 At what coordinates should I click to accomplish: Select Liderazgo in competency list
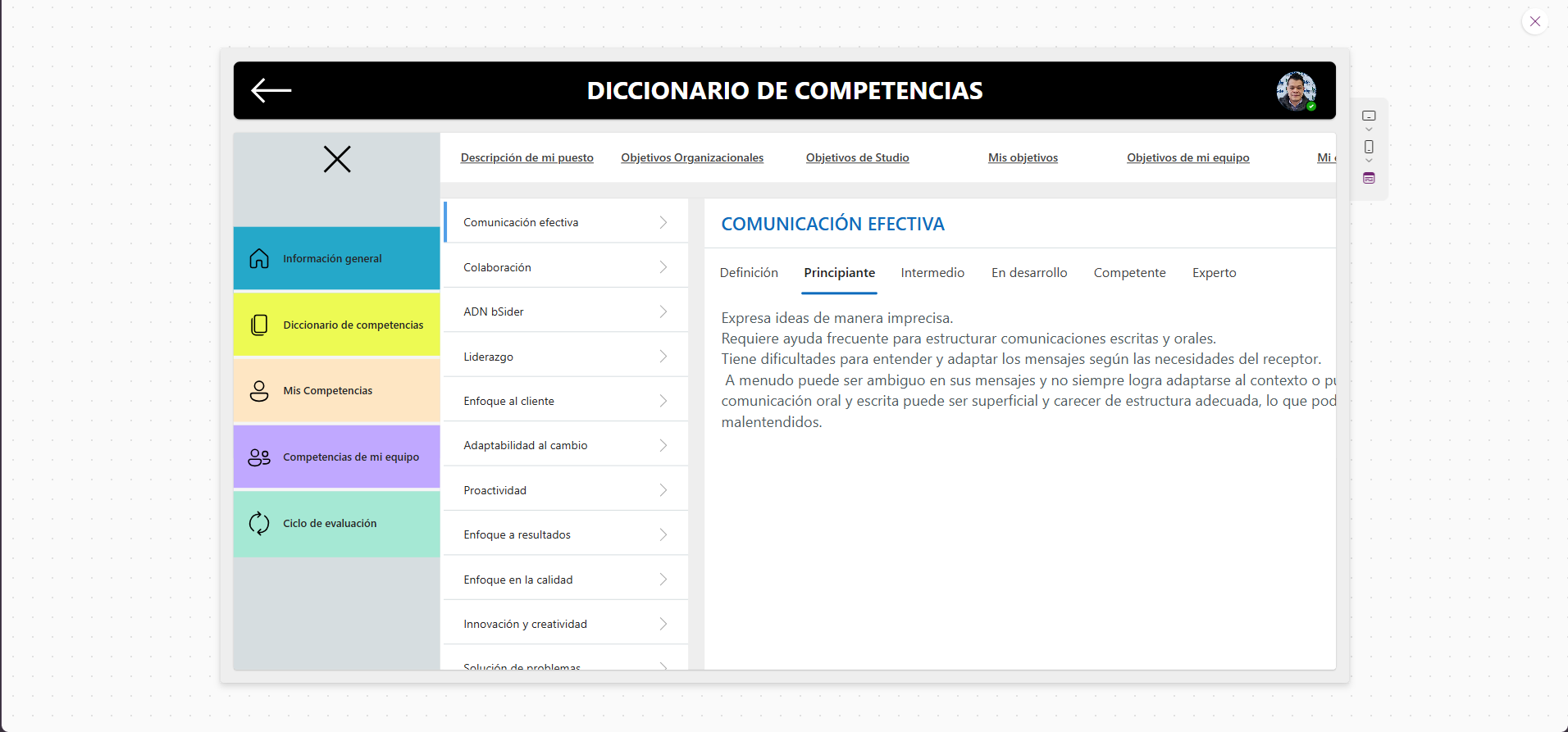(x=566, y=357)
